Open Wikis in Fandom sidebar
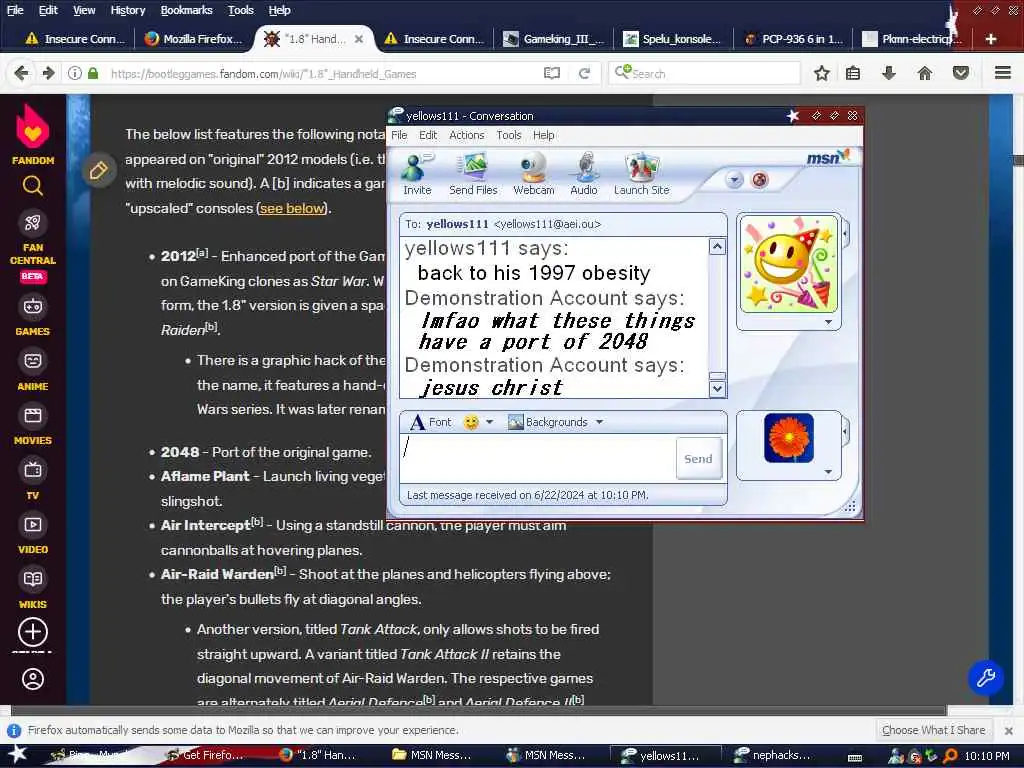 [33, 588]
